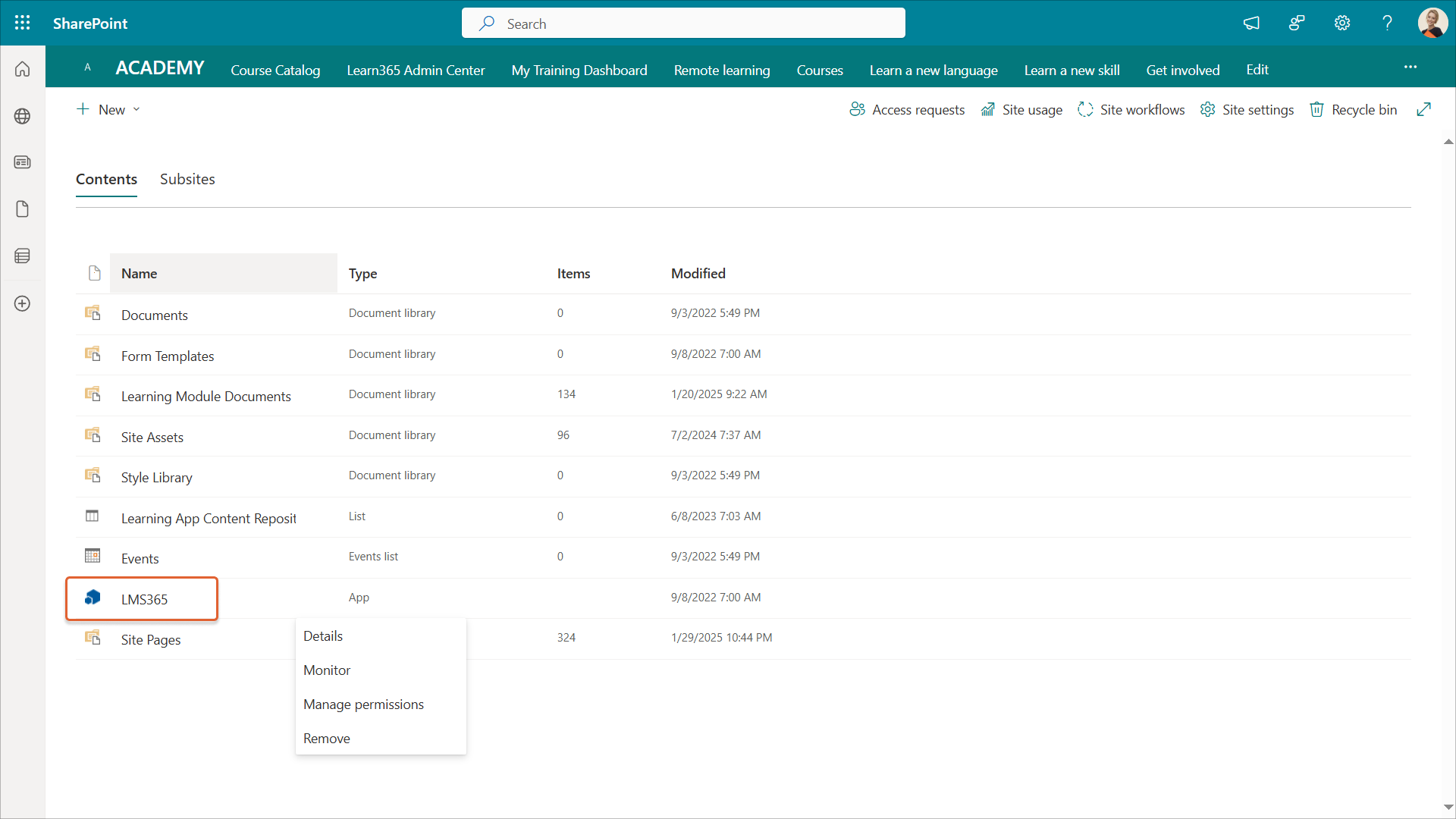Click the Site workflows icon
This screenshot has height=819, width=1456.
tap(1085, 110)
